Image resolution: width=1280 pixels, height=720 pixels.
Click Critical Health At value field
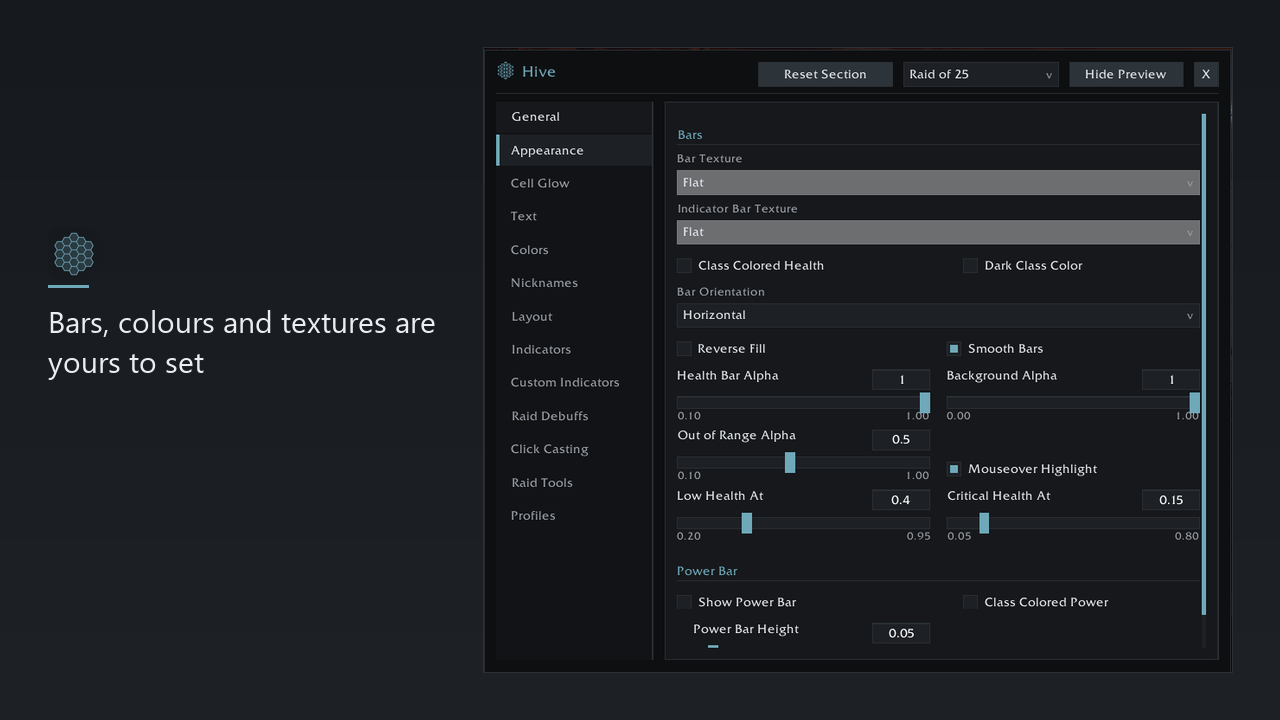[1171, 499]
